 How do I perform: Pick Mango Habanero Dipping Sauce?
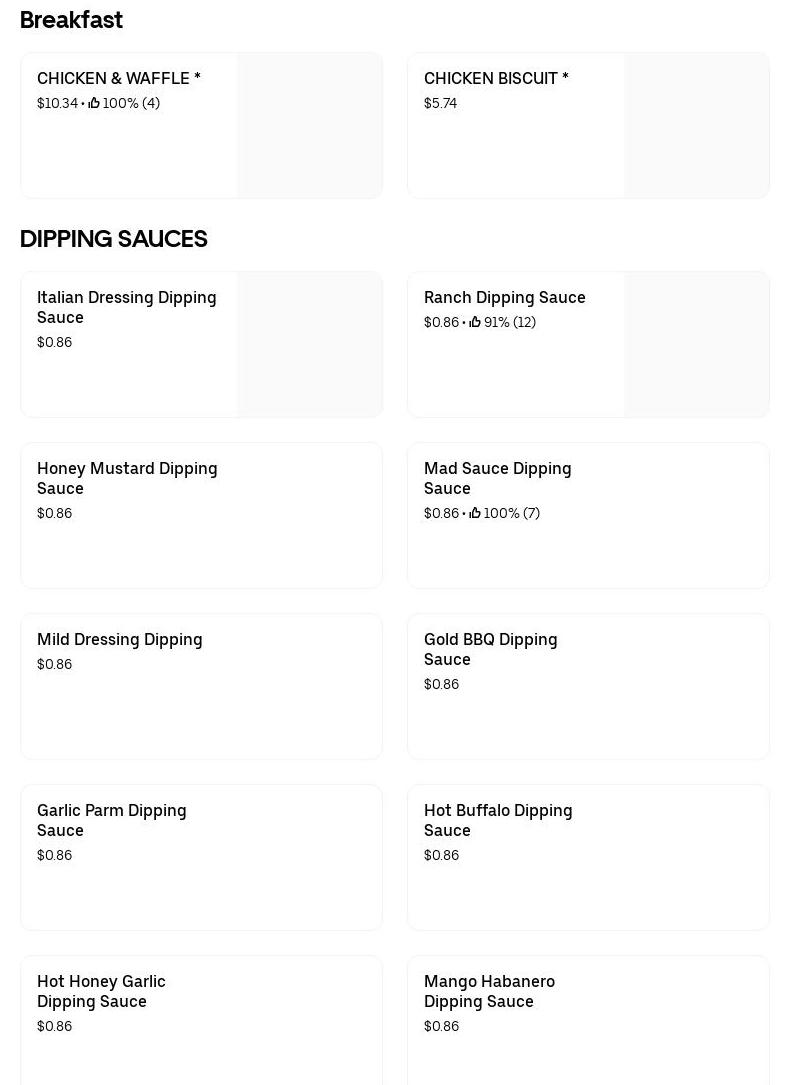tap(489, 991)
